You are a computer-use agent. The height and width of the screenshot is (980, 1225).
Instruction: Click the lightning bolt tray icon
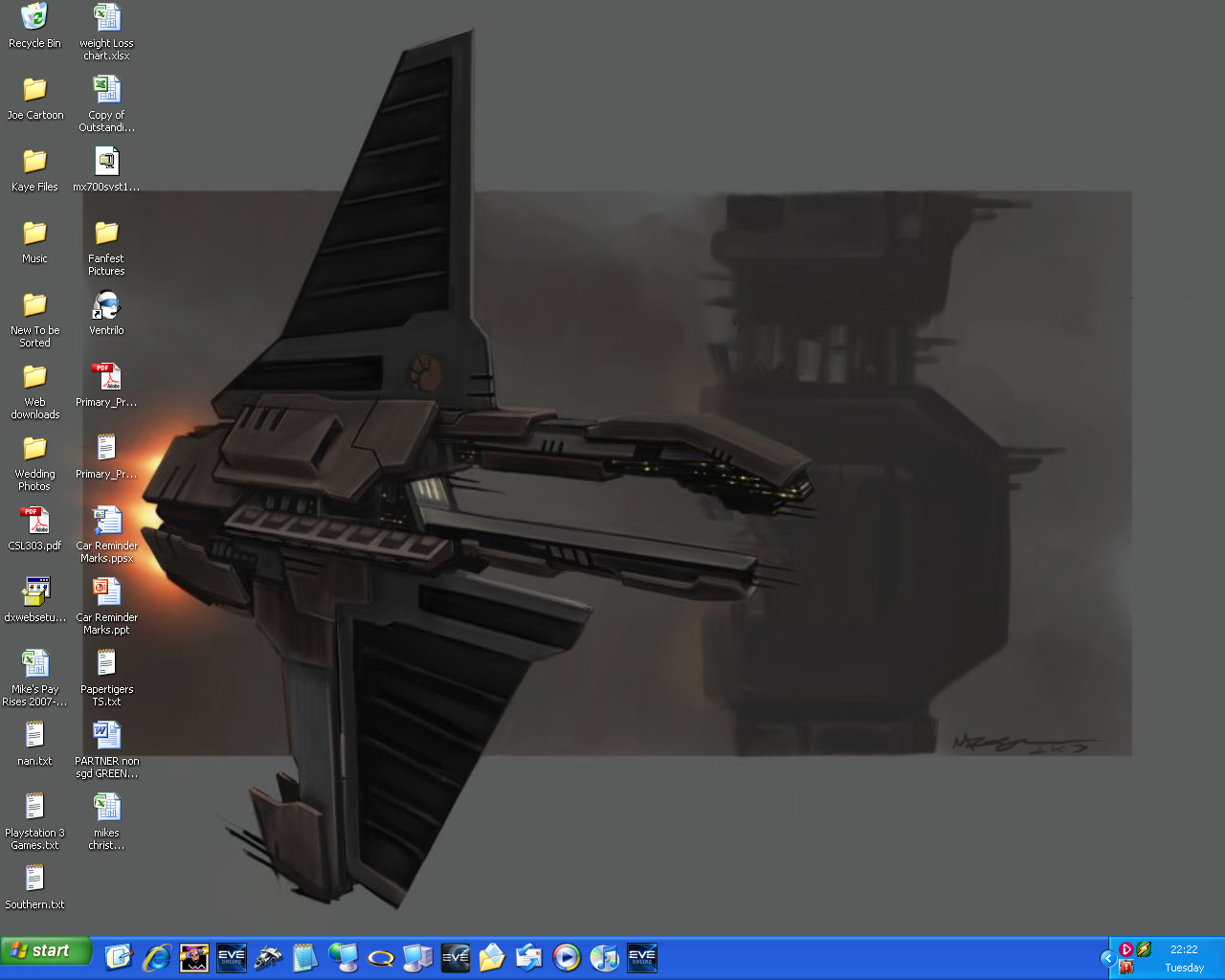(1144, 949)
